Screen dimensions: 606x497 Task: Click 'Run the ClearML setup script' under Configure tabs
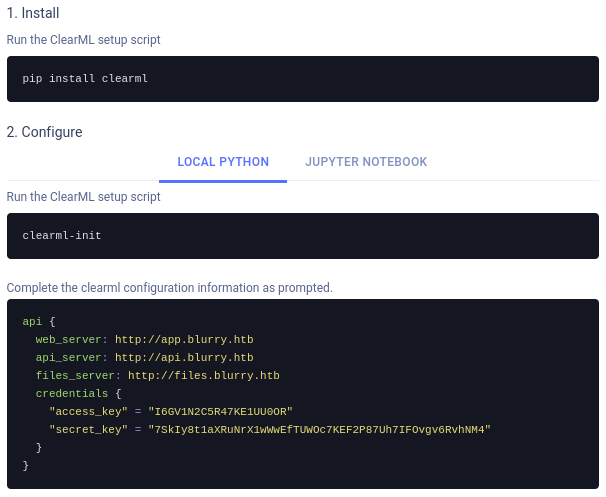(x=83, y=197)
